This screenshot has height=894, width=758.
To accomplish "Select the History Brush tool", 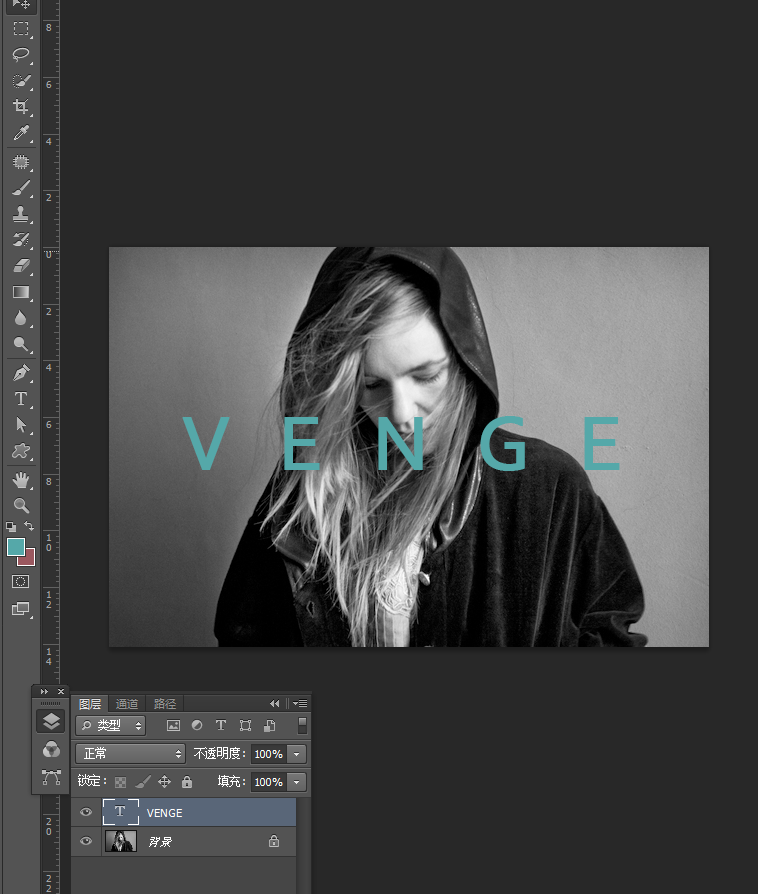I will tap(21, 240).
